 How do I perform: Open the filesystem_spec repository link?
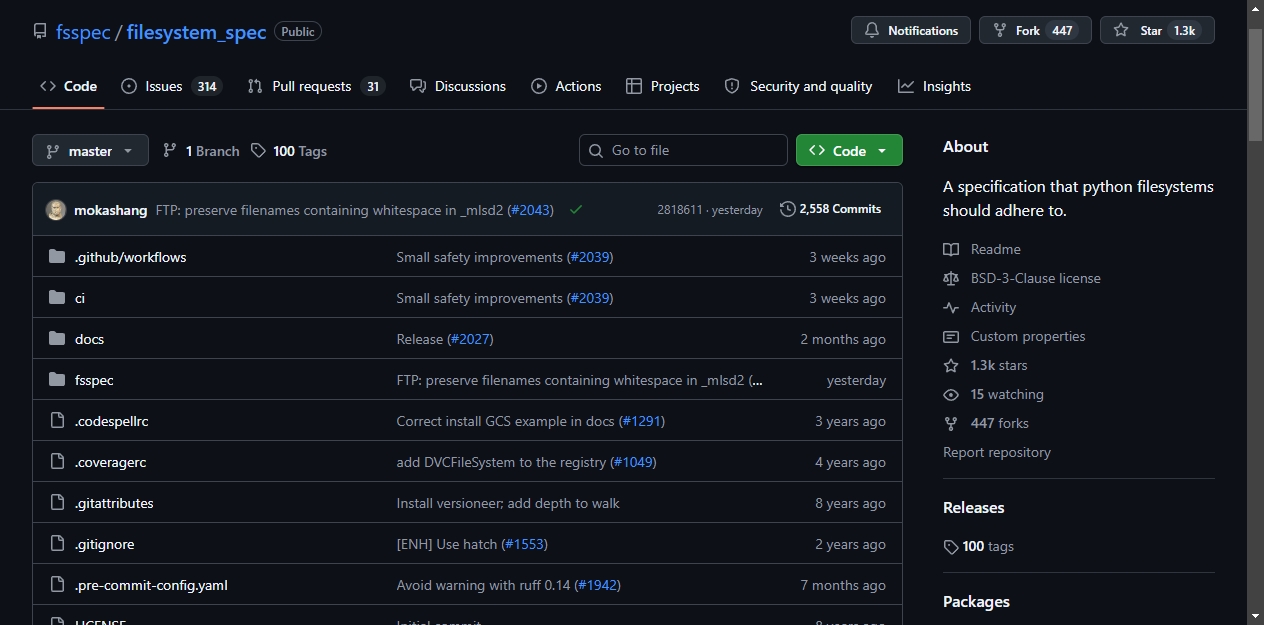(196, 32)
